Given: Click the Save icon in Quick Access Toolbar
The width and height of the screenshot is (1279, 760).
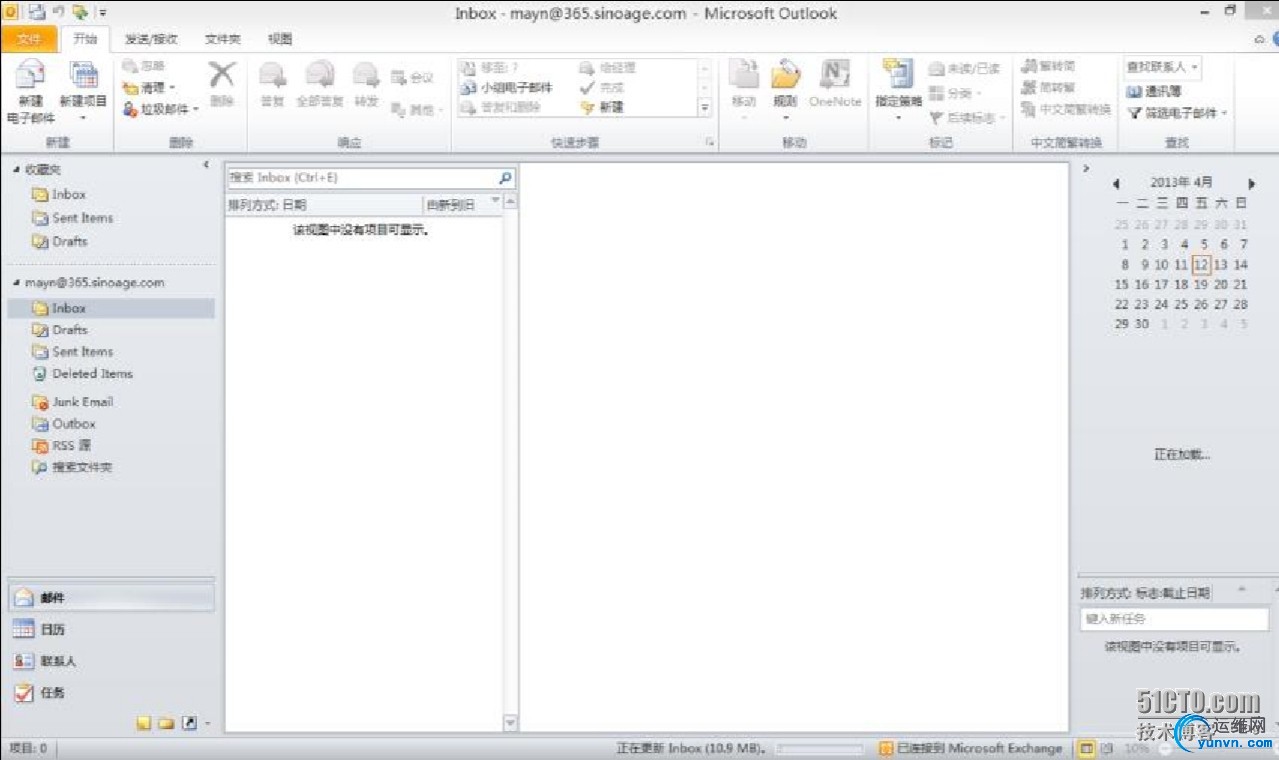Looking at the screenshot, I should [x=37, y=13].
